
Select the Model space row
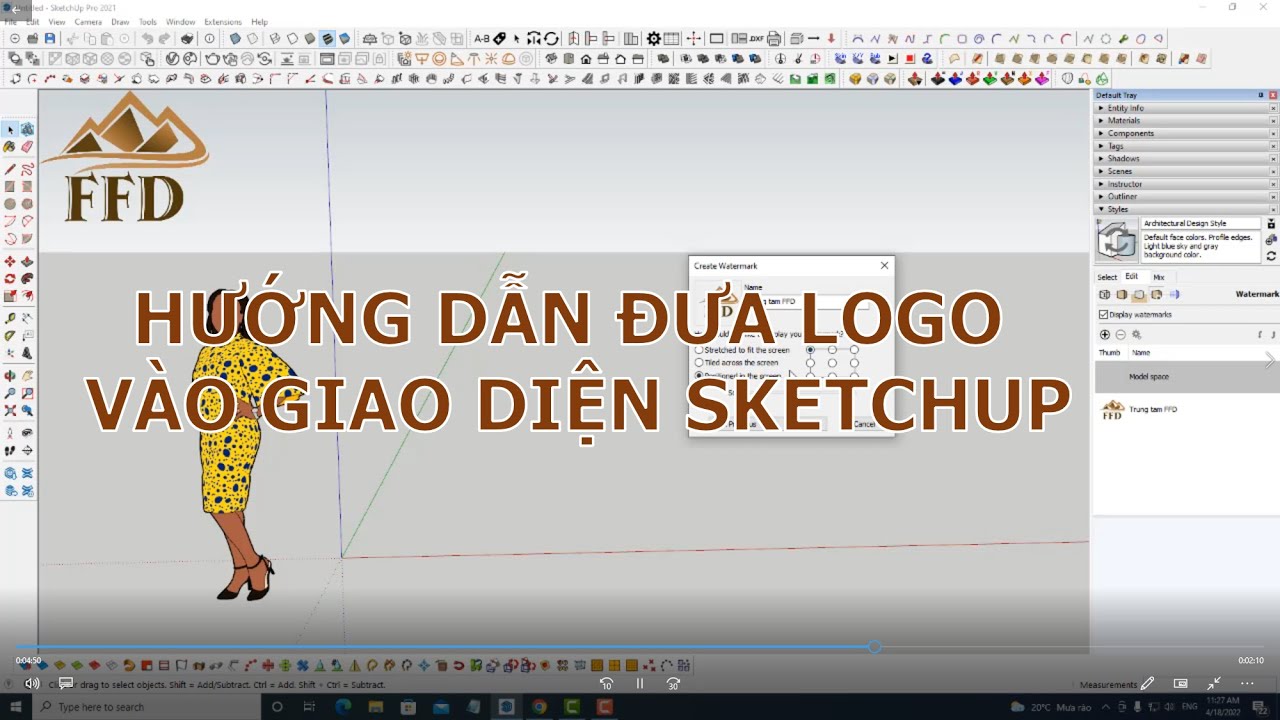tap(1185, 376)
